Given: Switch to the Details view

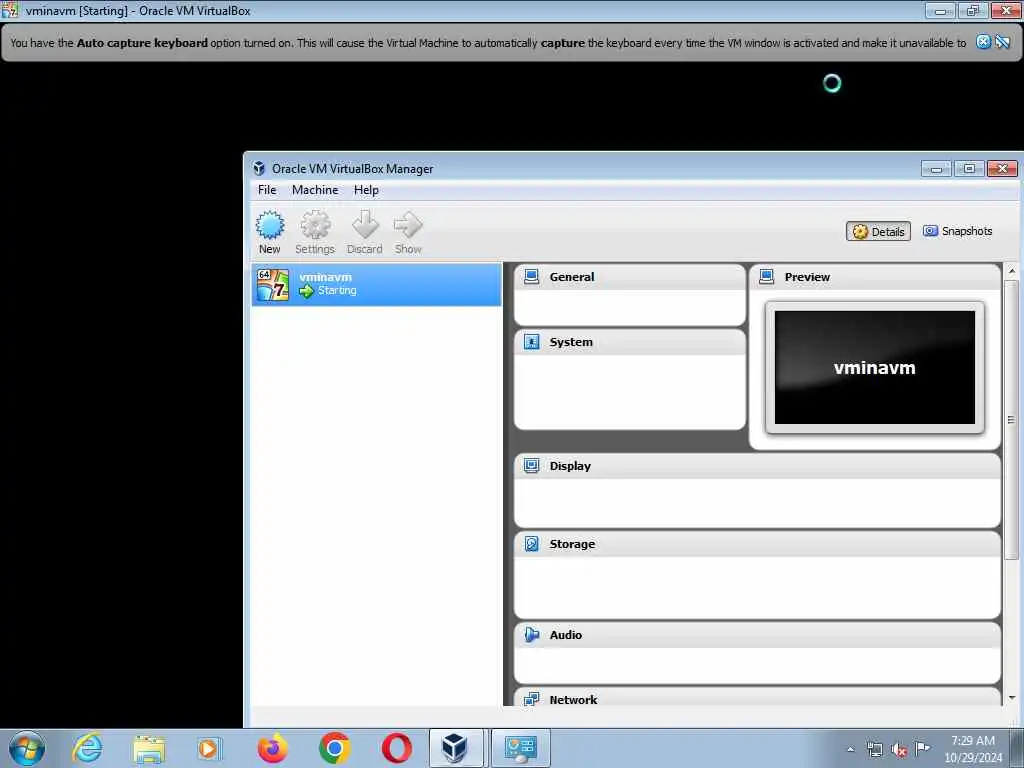Looking at the screenshot, I should click(878, 232).
